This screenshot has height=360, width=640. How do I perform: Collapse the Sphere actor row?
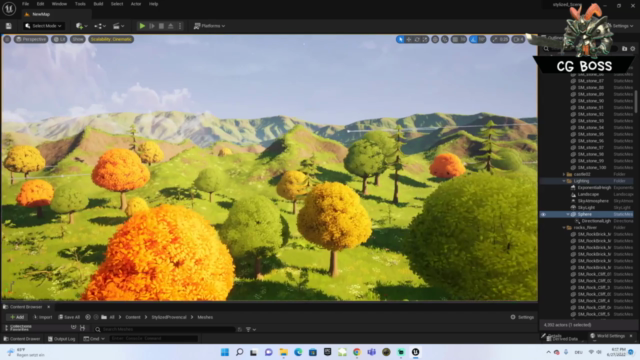(568, 214)
